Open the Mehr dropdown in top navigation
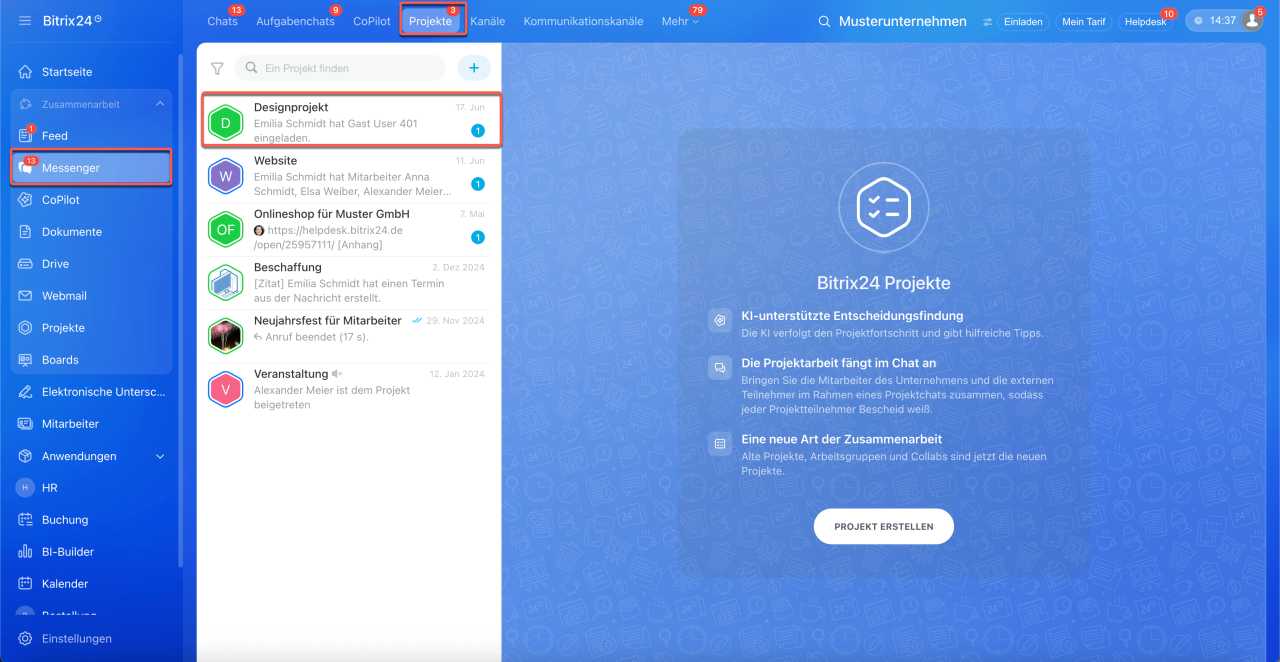Screen dimensions: 1280x662 tap(680, 21)
